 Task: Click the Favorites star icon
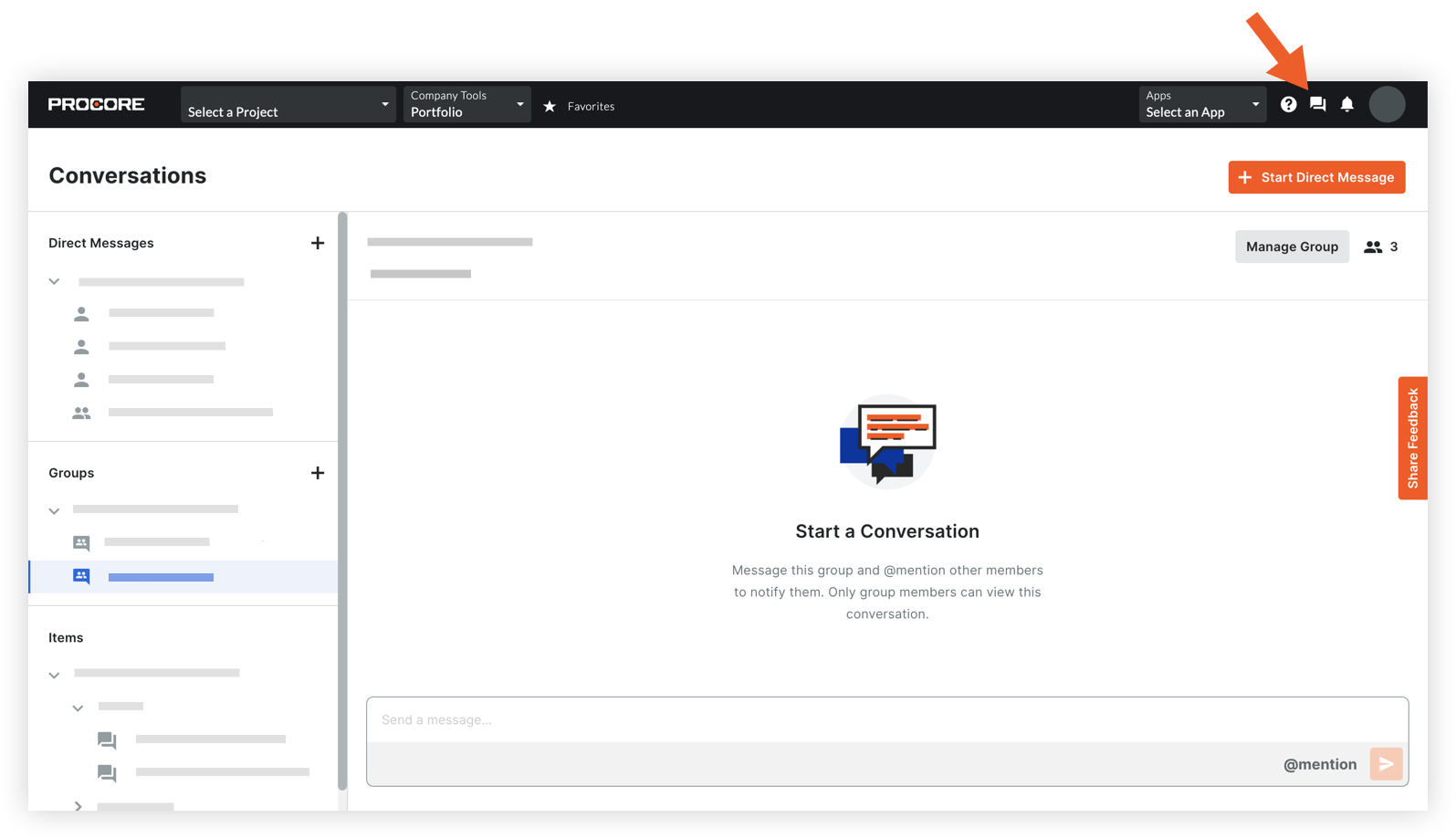[x=550, y=107]
